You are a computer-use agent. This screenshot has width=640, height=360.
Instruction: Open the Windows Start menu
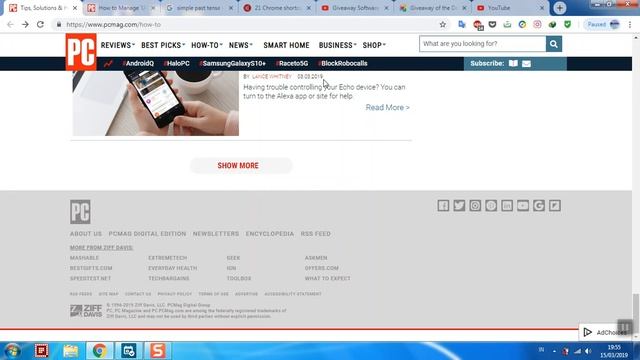[12, 351]
